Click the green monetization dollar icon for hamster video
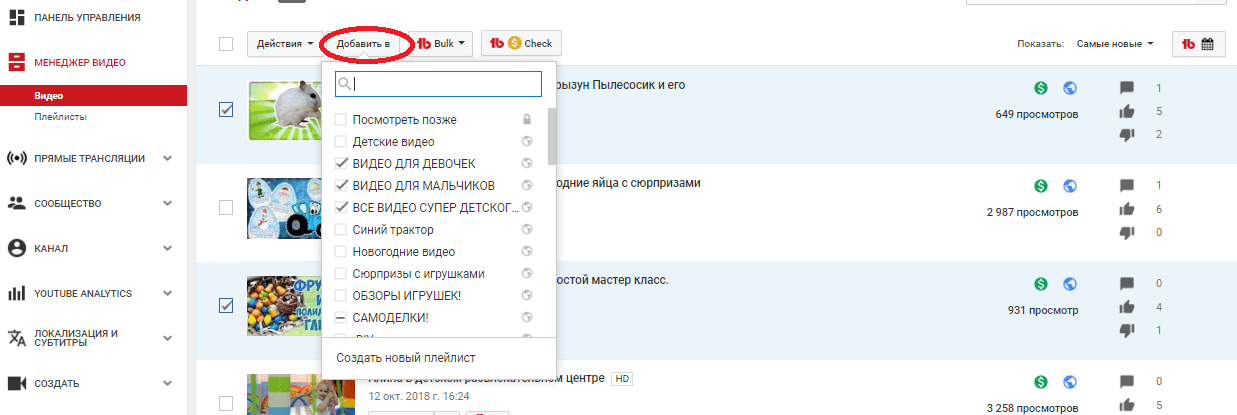 pyautogui.click(x=1041, y=87)
